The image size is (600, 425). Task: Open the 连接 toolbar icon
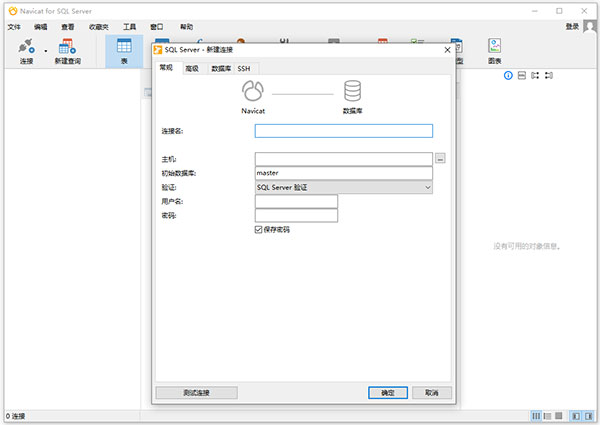(26, 51)
